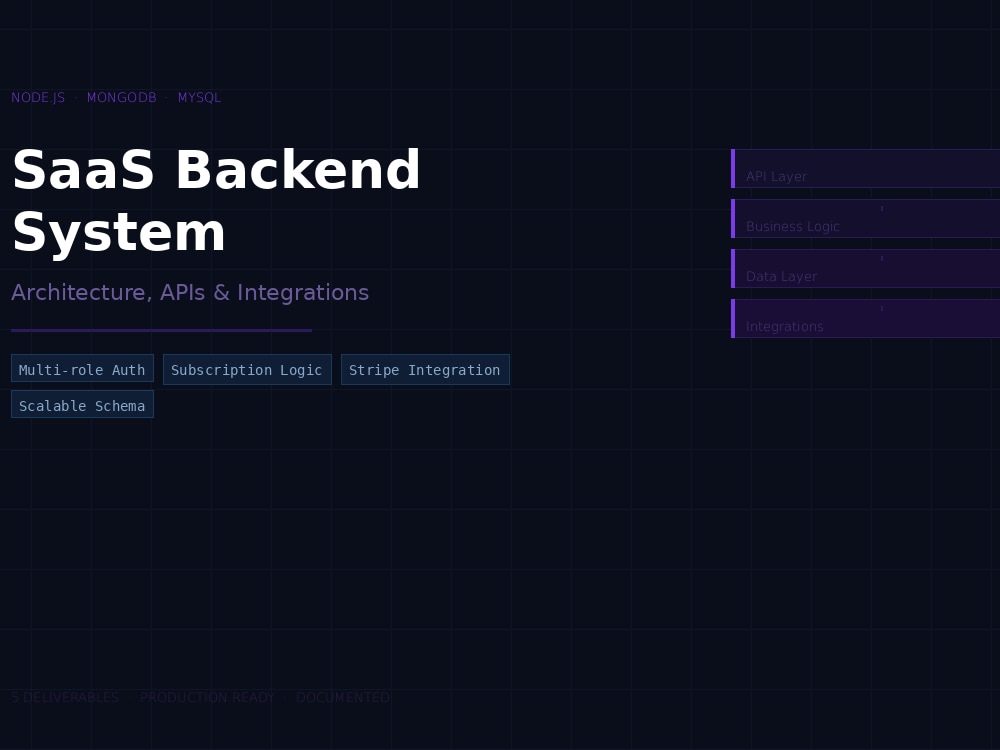The width and height of the screenshot is (1000, 750).
Task: Click the Multi-role Auth tag
Action: (x=82, y=369)
